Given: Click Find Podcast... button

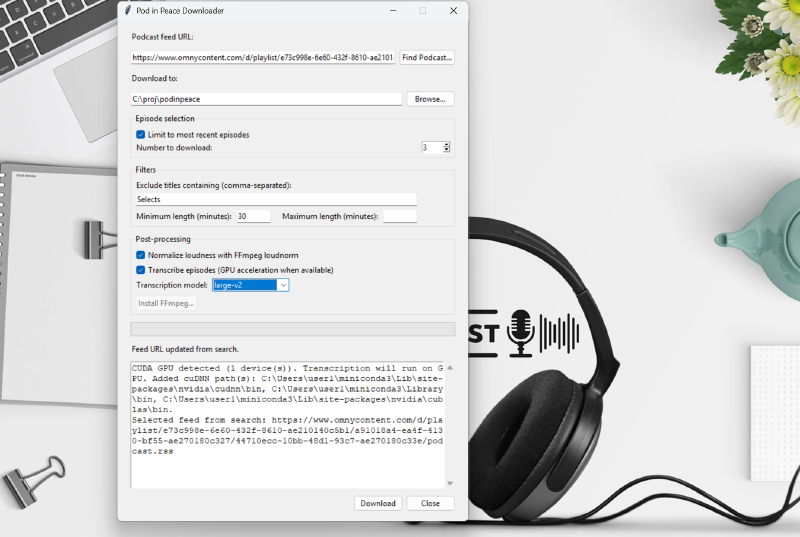Looking at the screenshot, I should coord(427,58).
